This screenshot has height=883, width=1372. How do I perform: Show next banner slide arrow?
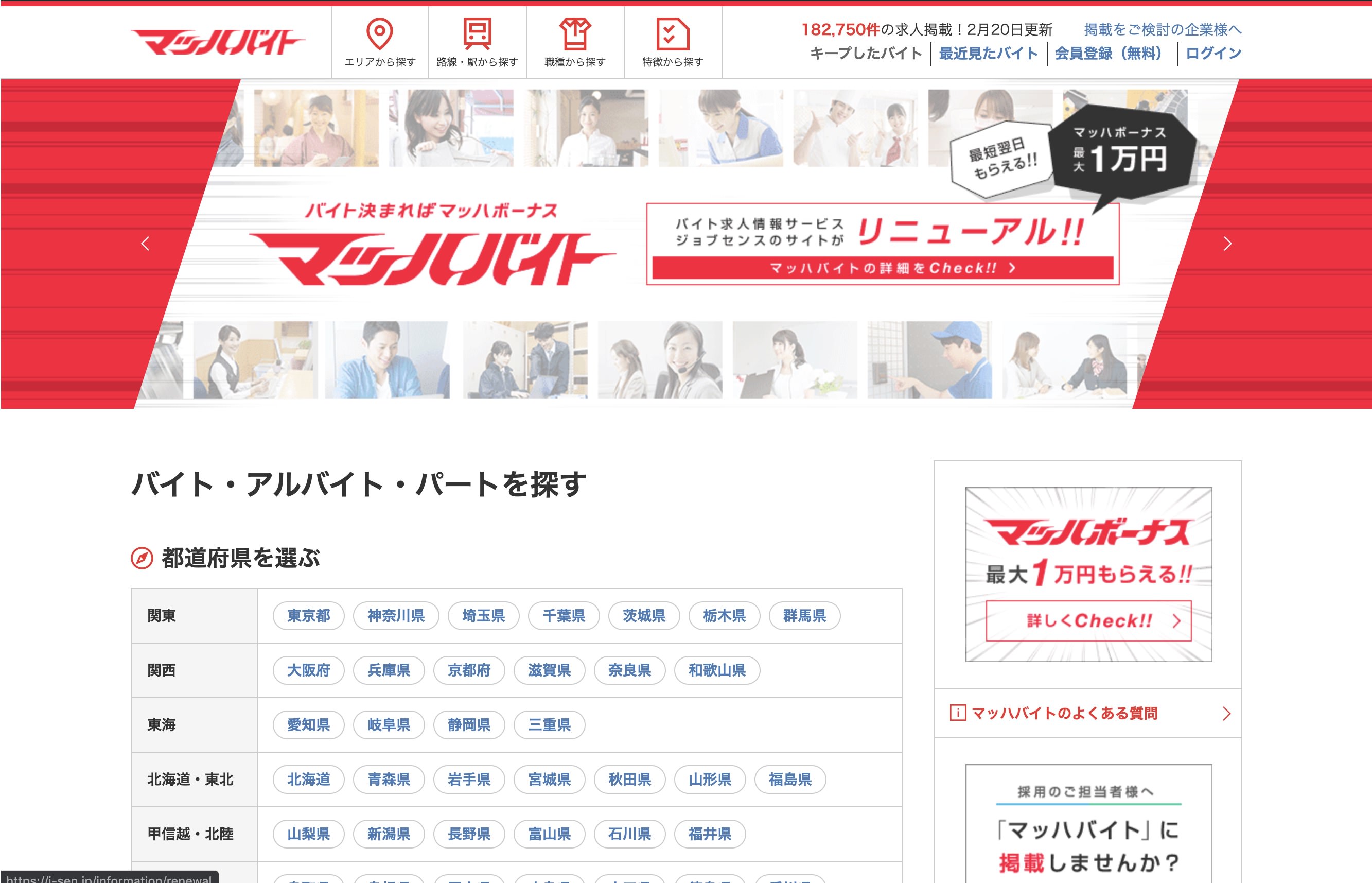pyautogui.click(x=1227, y=244)
